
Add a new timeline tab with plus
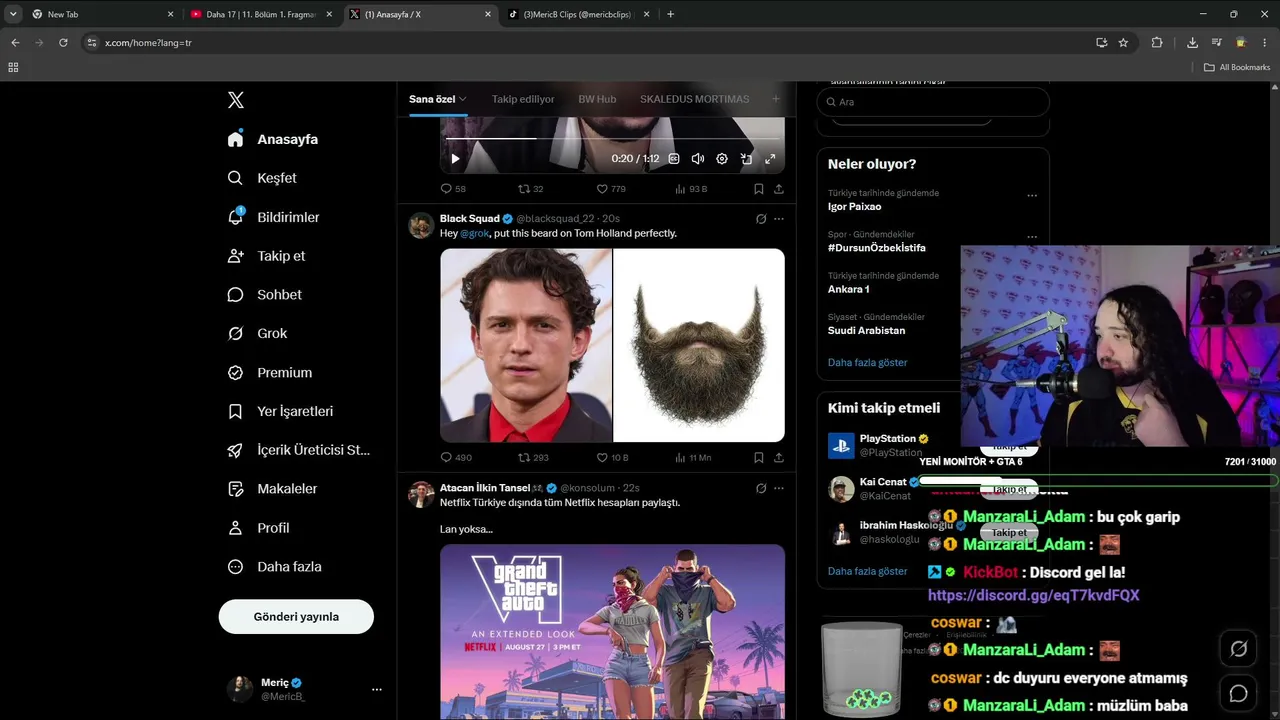(775, 99)
